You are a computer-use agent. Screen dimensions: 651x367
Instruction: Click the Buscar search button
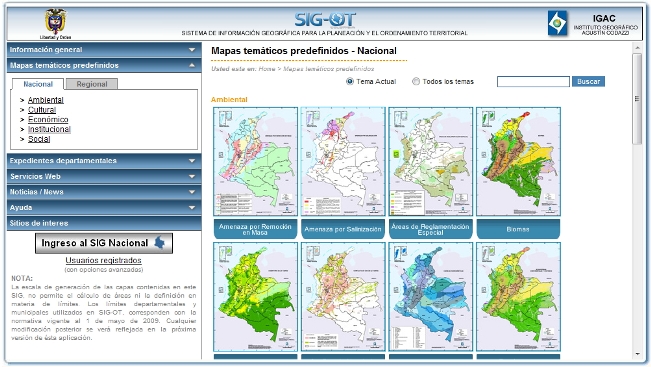[x=588, y=81]
